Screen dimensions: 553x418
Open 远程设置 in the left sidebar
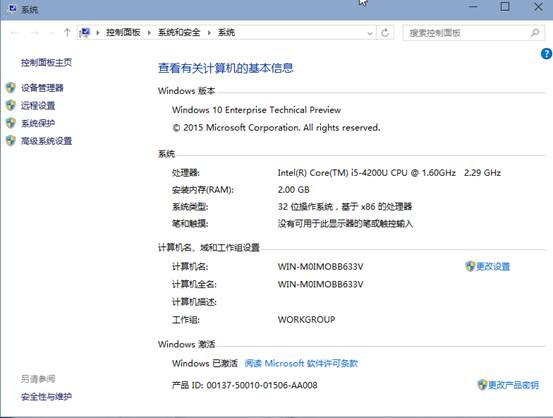click(38, 105)
